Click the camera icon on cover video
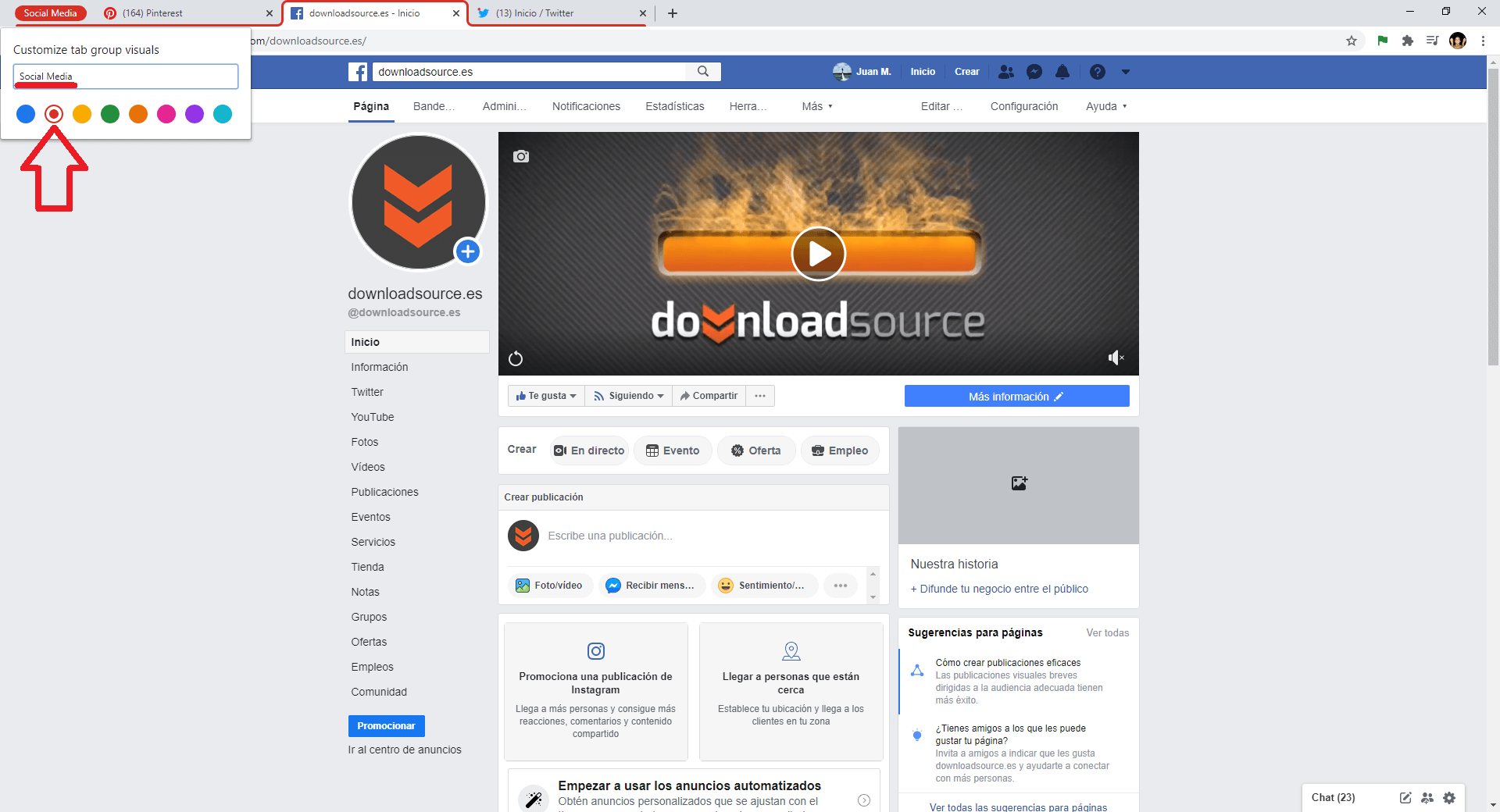The image size is (1500, 812). click(x=521, y=156)
